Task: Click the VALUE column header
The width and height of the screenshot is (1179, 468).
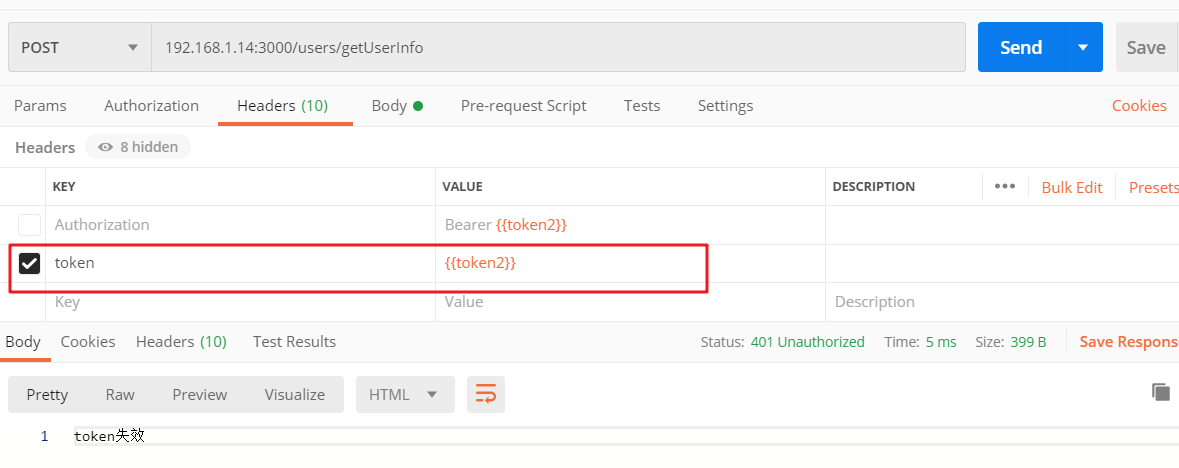Action: tap(462, 187)
